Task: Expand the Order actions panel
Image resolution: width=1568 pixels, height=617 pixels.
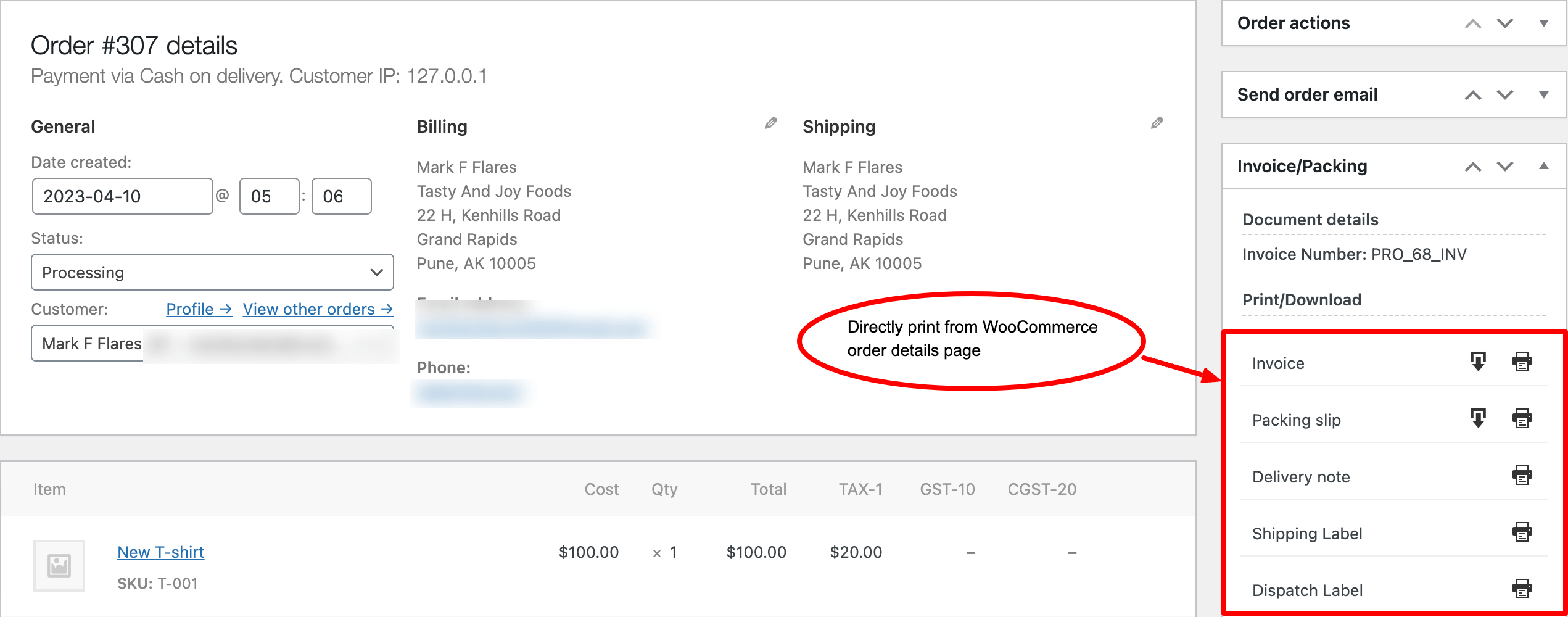Action: [1543, 23]
